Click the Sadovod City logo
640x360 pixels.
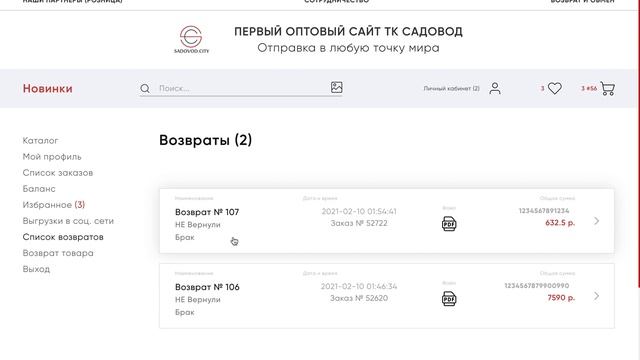[x=191, y=39]
